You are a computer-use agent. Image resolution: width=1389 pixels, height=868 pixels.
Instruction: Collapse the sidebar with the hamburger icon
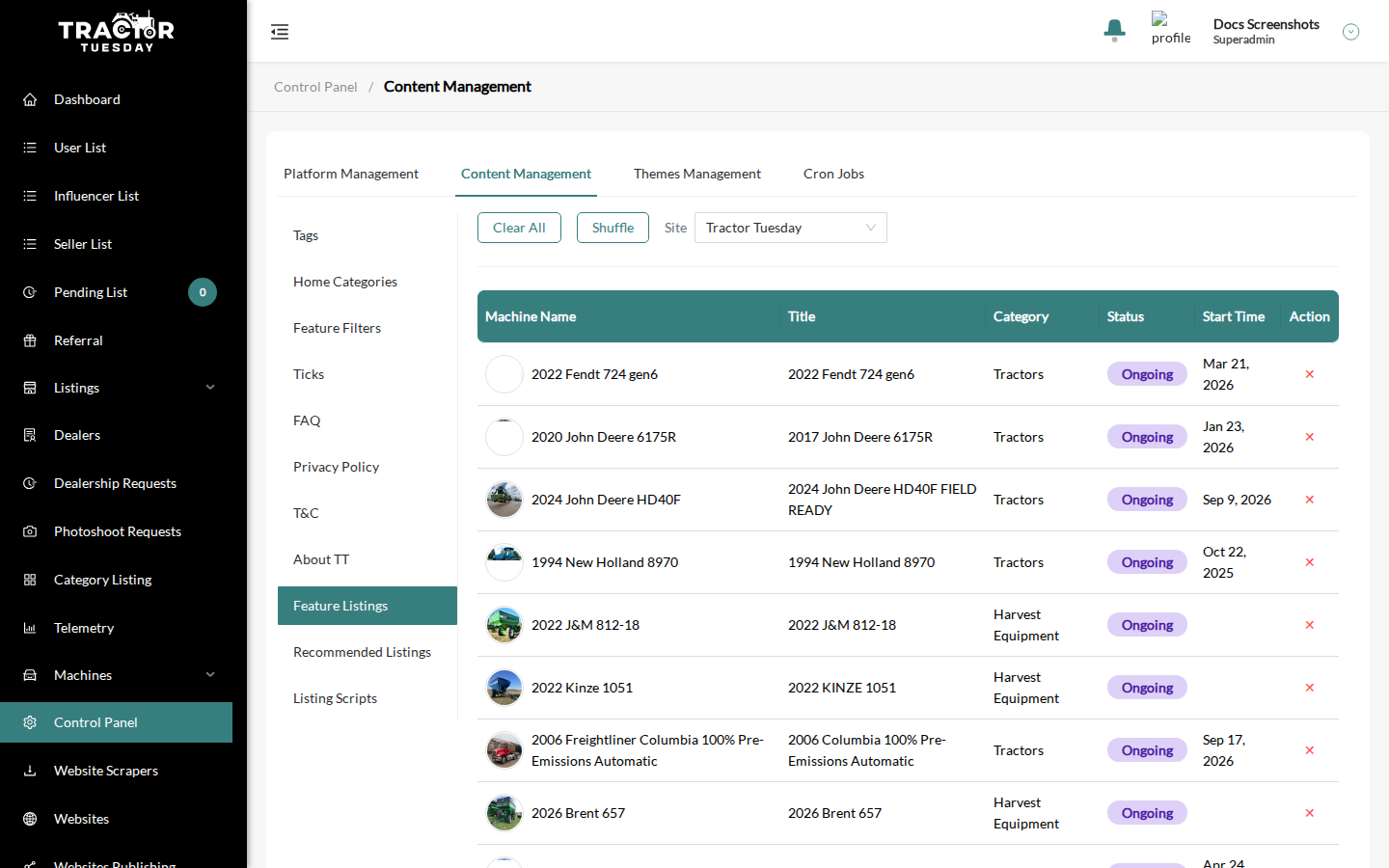[280, 32]
